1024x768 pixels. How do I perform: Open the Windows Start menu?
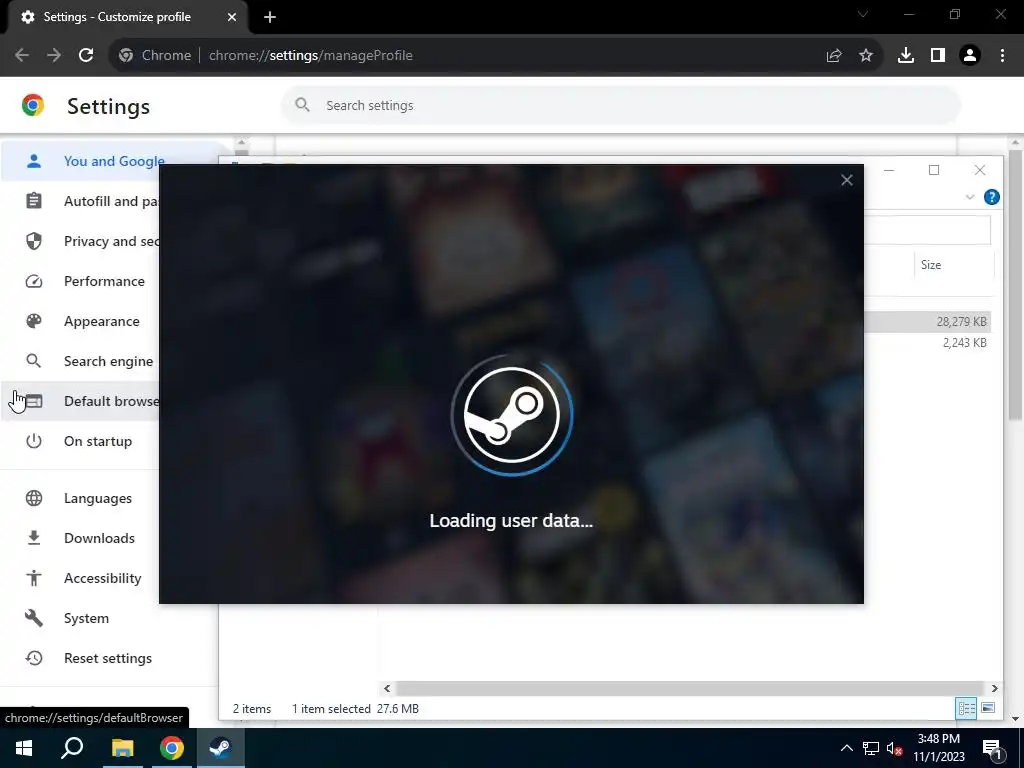[x=24, y=748]
